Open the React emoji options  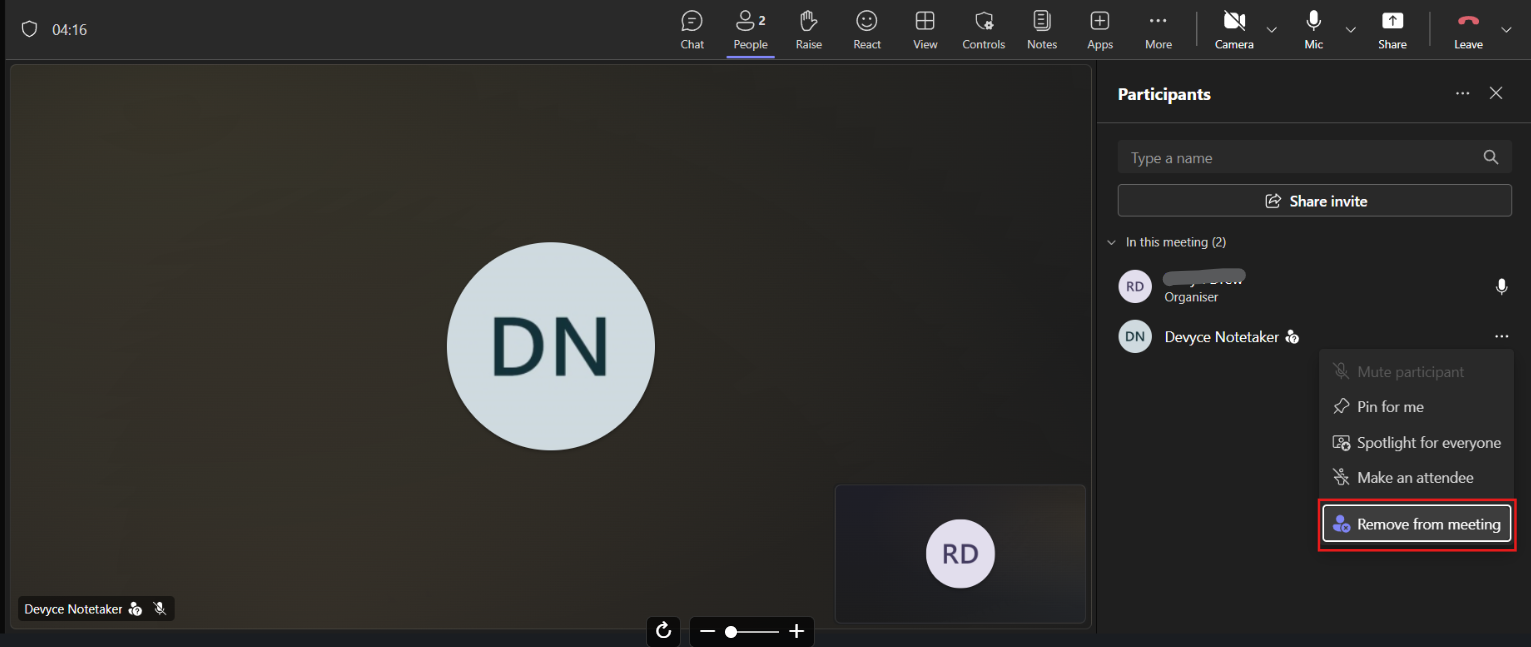tap(867, 30)
